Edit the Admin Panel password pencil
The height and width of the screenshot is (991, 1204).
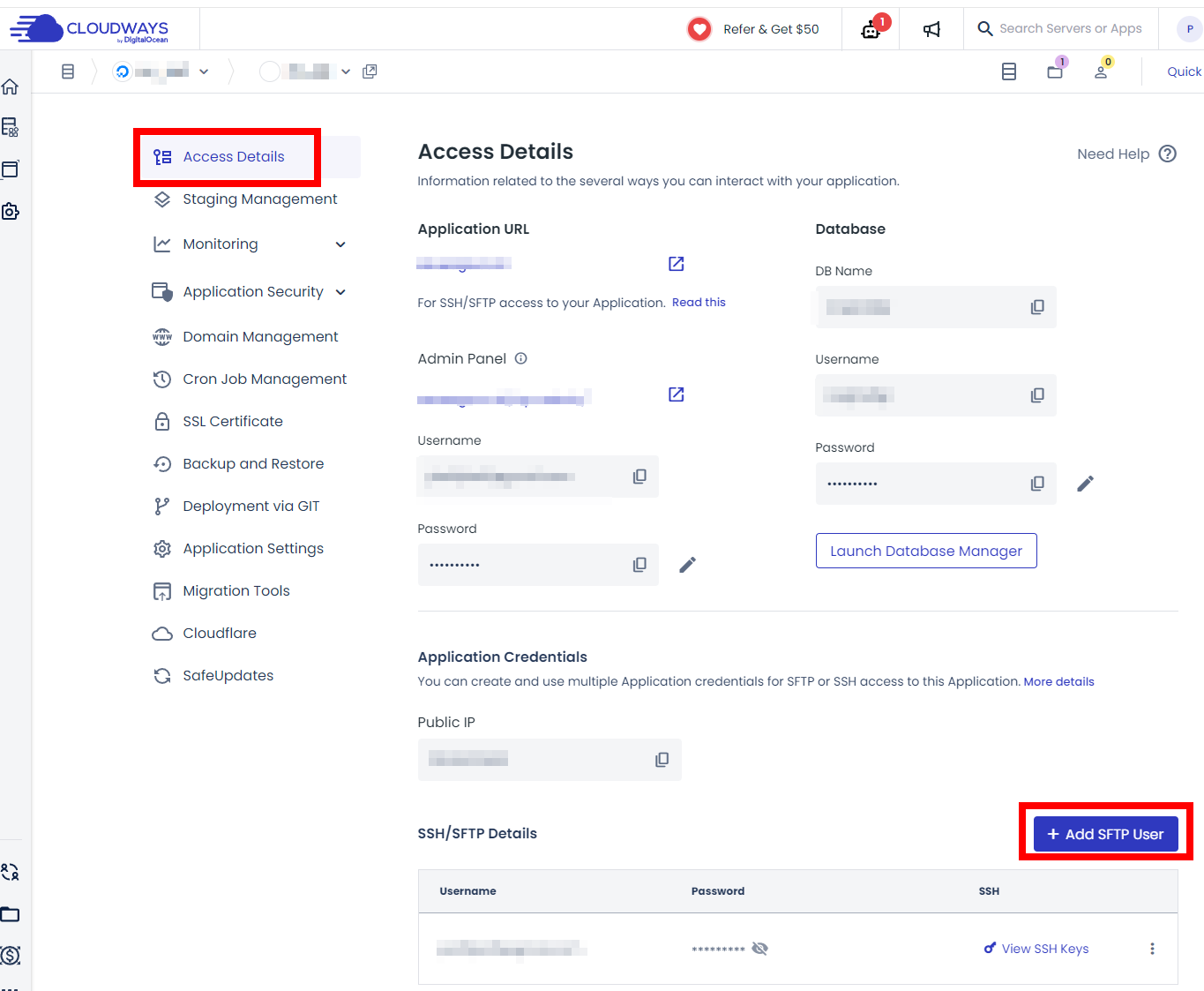688,565
